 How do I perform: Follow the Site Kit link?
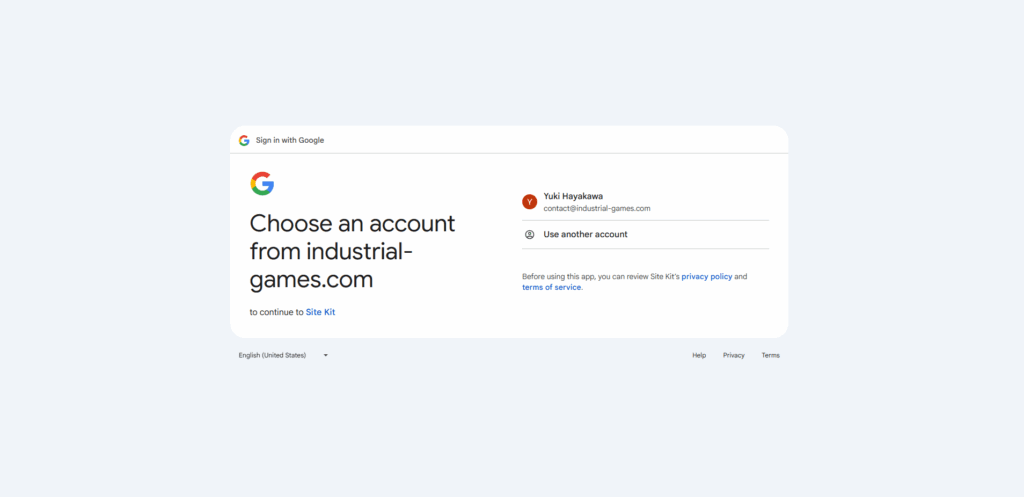[x=320, y=312]
